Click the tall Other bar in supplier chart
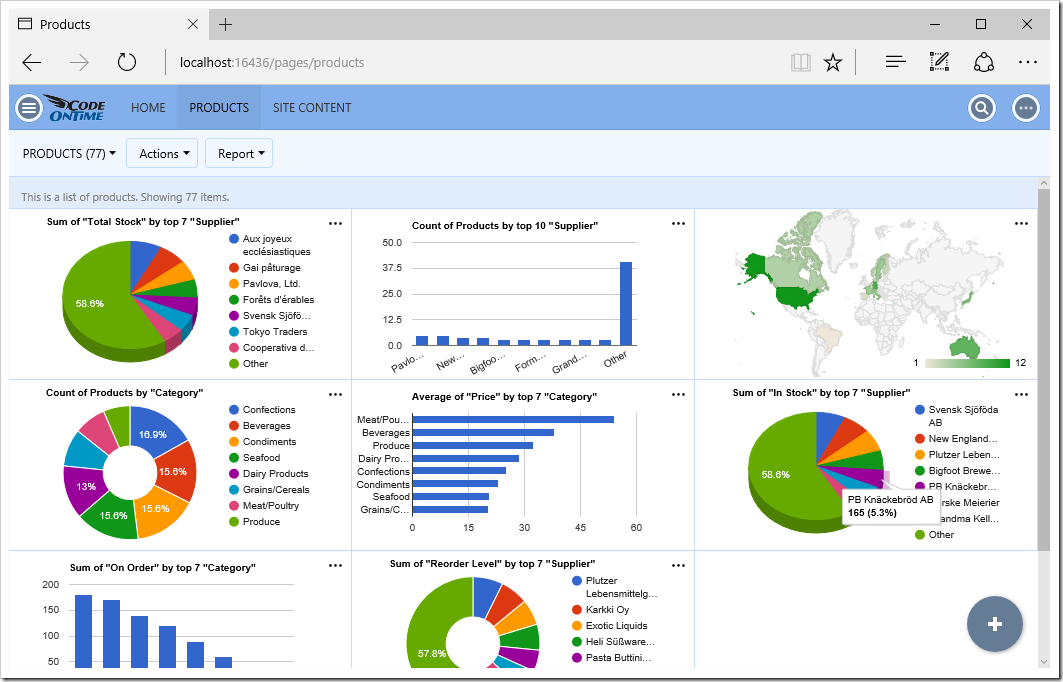This screenshot has height=682, width=1063. click(626, 304)
